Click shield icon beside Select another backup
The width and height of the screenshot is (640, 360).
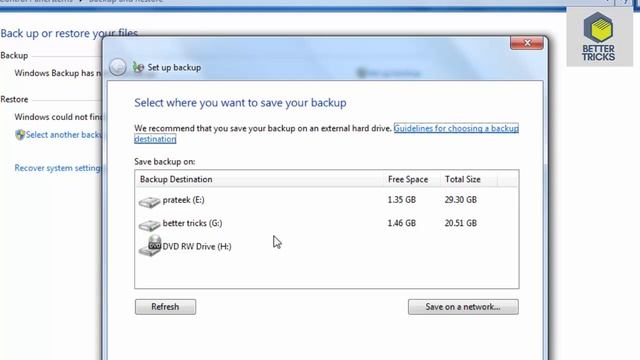coord(20,135)
